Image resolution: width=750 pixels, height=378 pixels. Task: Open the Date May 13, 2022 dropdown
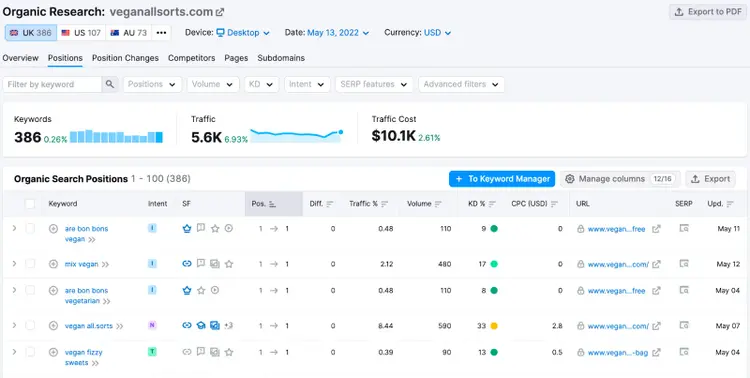(338, 33)
